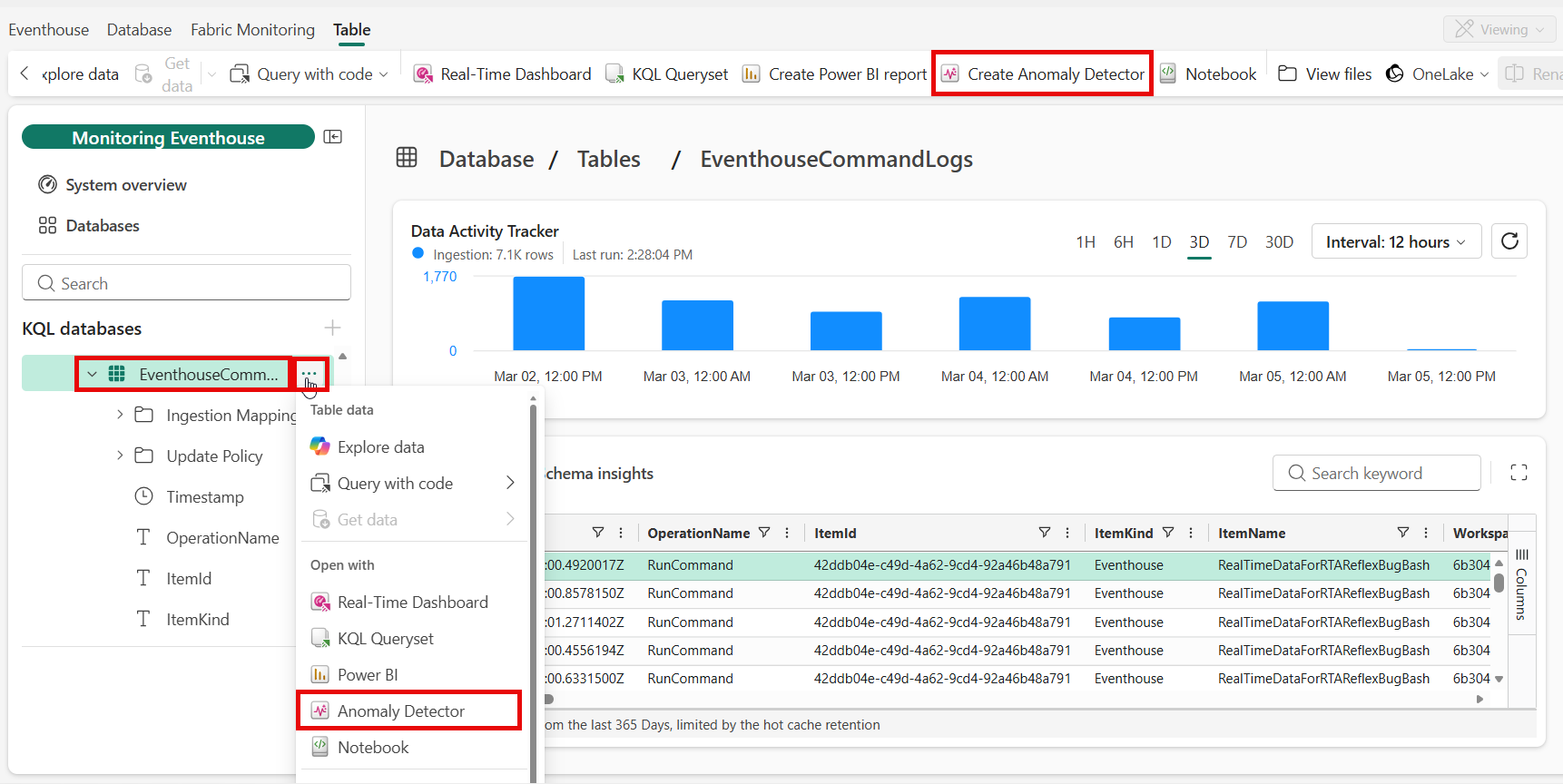Click the EventhouseComm... table icon
Screen dimensions: 1563x784
click(x=117, y=374)
